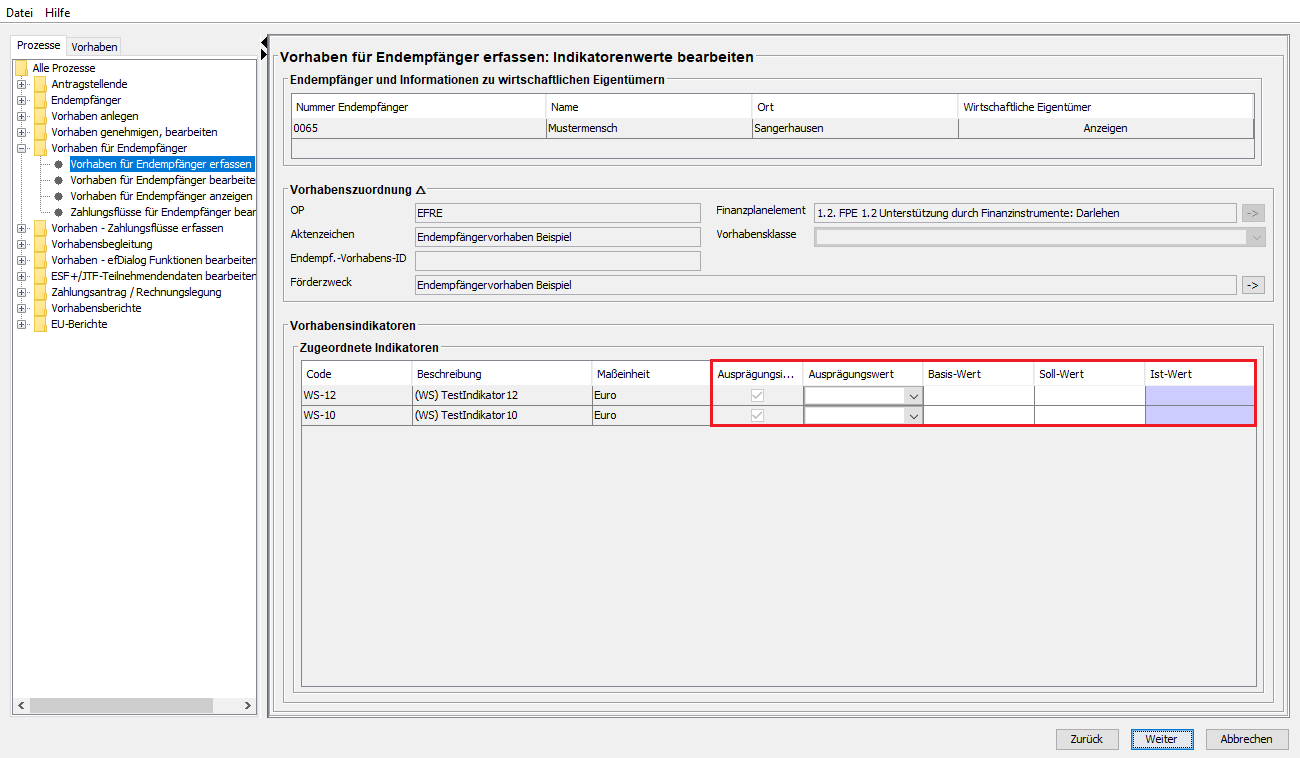Click tree panel scrollbar right arrow
The width and height of the screenshot is (1300, 758).
pyautogui.click(x=248, y=706)
